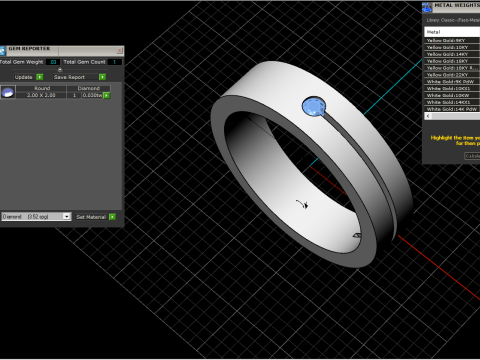Click the gem quantity '1' cell
Screen dimensions: 480x360
74,95
